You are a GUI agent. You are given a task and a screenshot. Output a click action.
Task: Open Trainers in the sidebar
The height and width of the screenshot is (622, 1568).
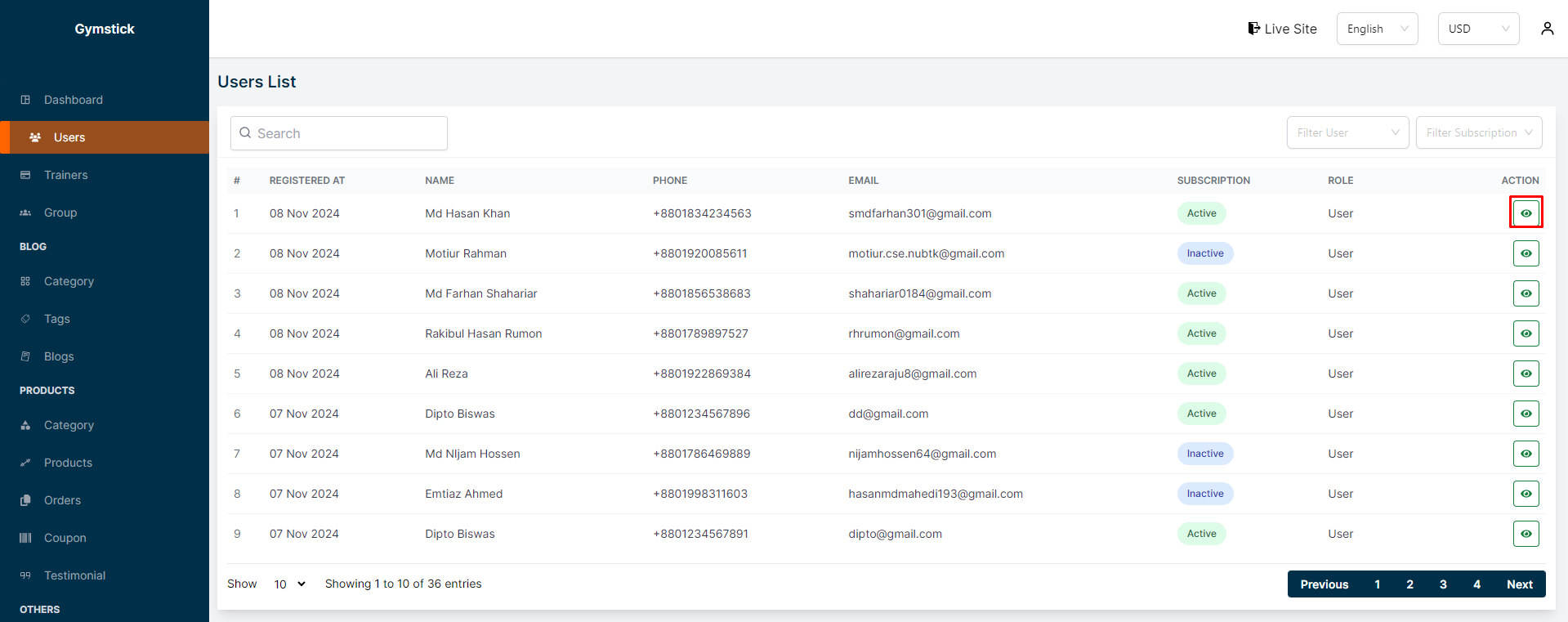(65, 175)
